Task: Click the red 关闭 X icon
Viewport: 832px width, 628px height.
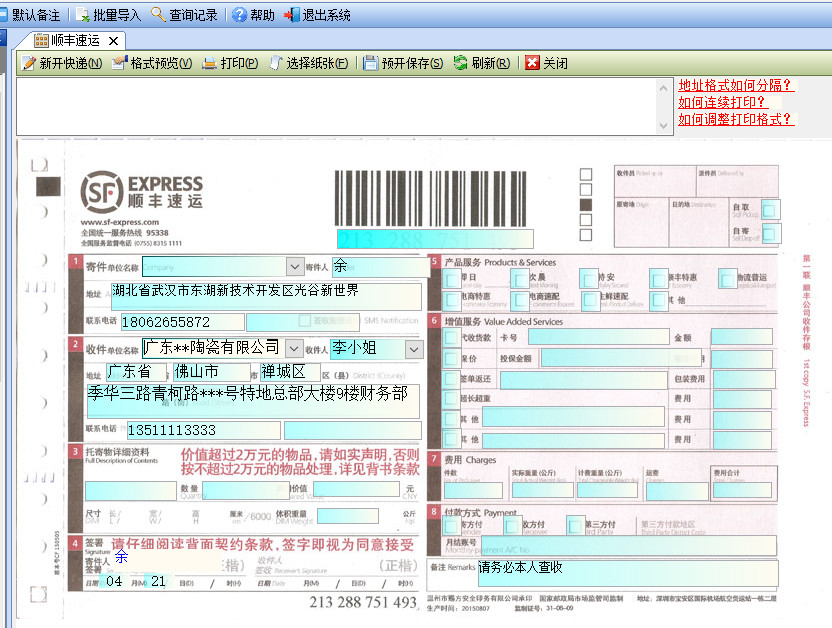Action: tap(532, 63)
